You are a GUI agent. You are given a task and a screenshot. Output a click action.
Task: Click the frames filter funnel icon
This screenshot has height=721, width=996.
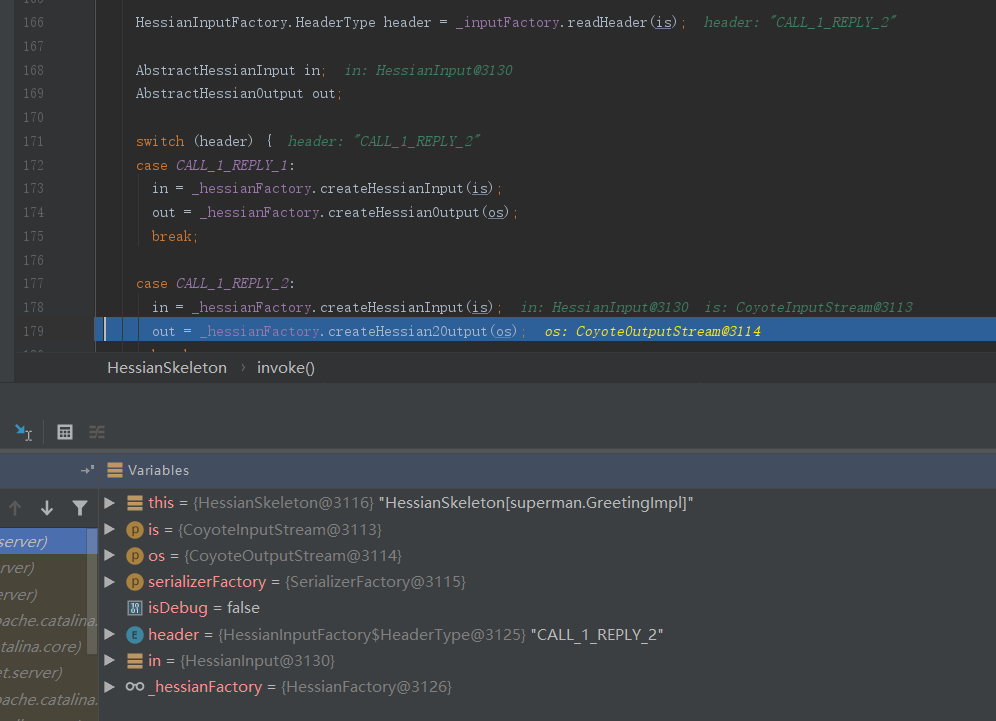tap(80, 508)
